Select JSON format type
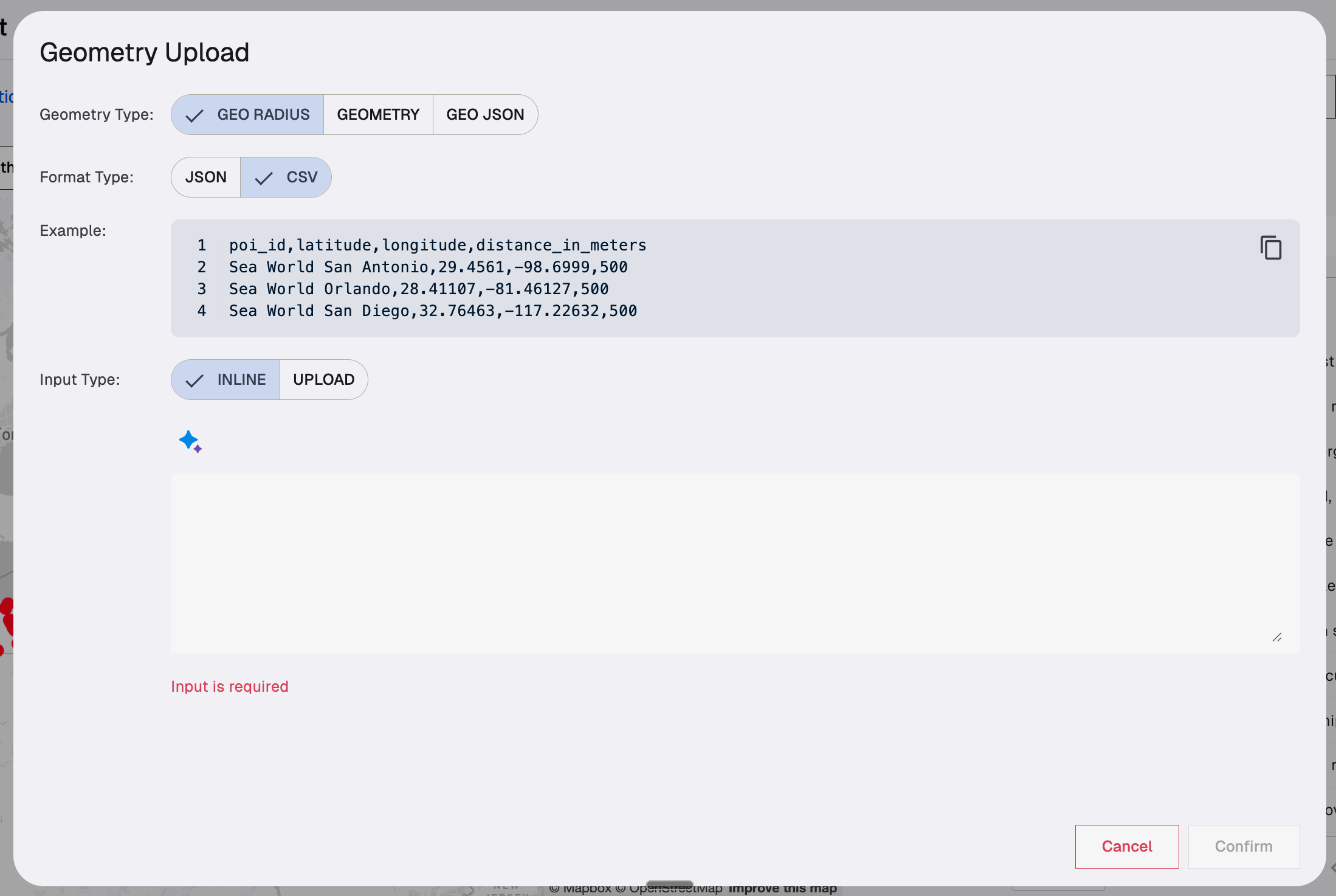This screenshot has height=896, width=1336. [206, 177]
